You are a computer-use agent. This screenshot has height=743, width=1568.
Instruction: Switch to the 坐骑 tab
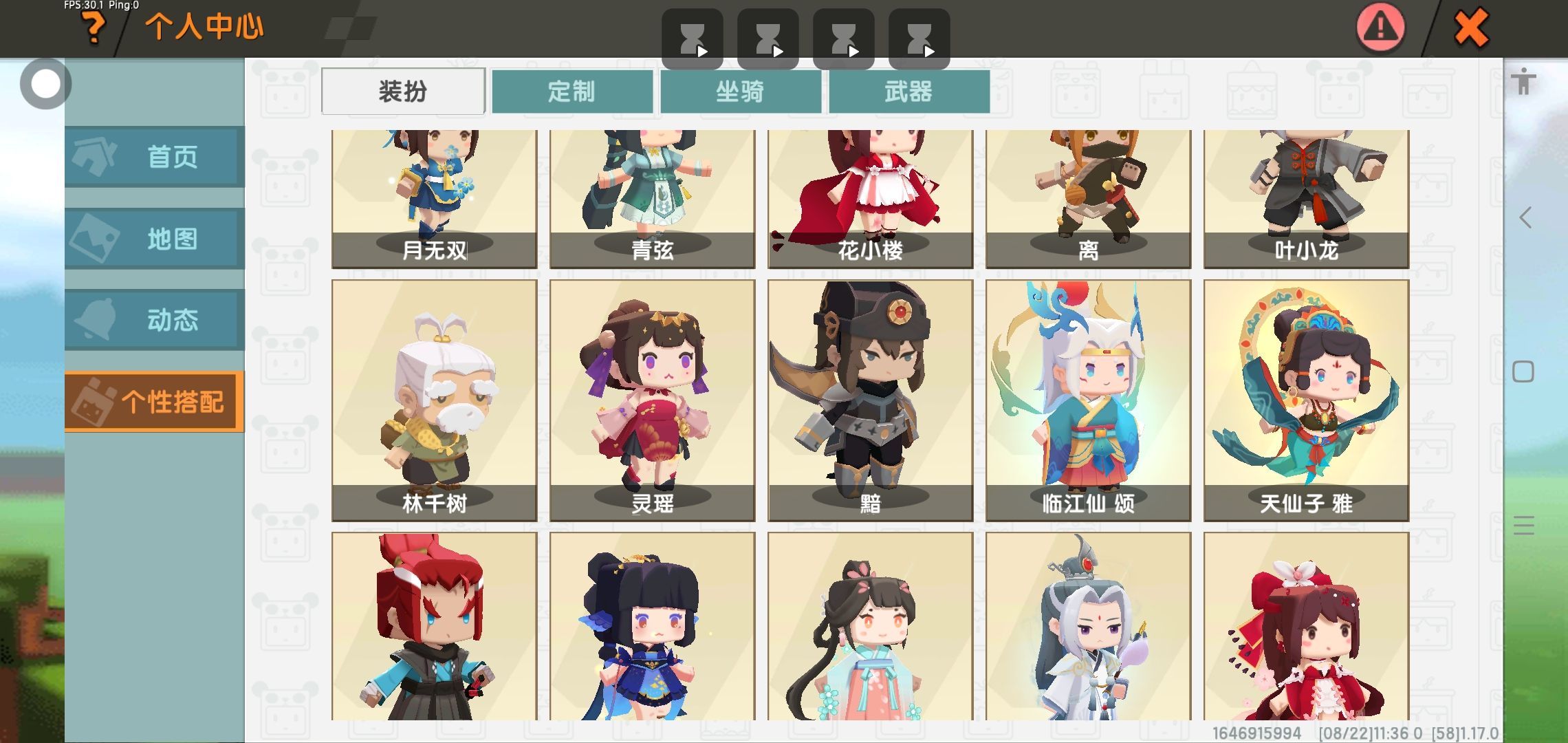point(741,91)
